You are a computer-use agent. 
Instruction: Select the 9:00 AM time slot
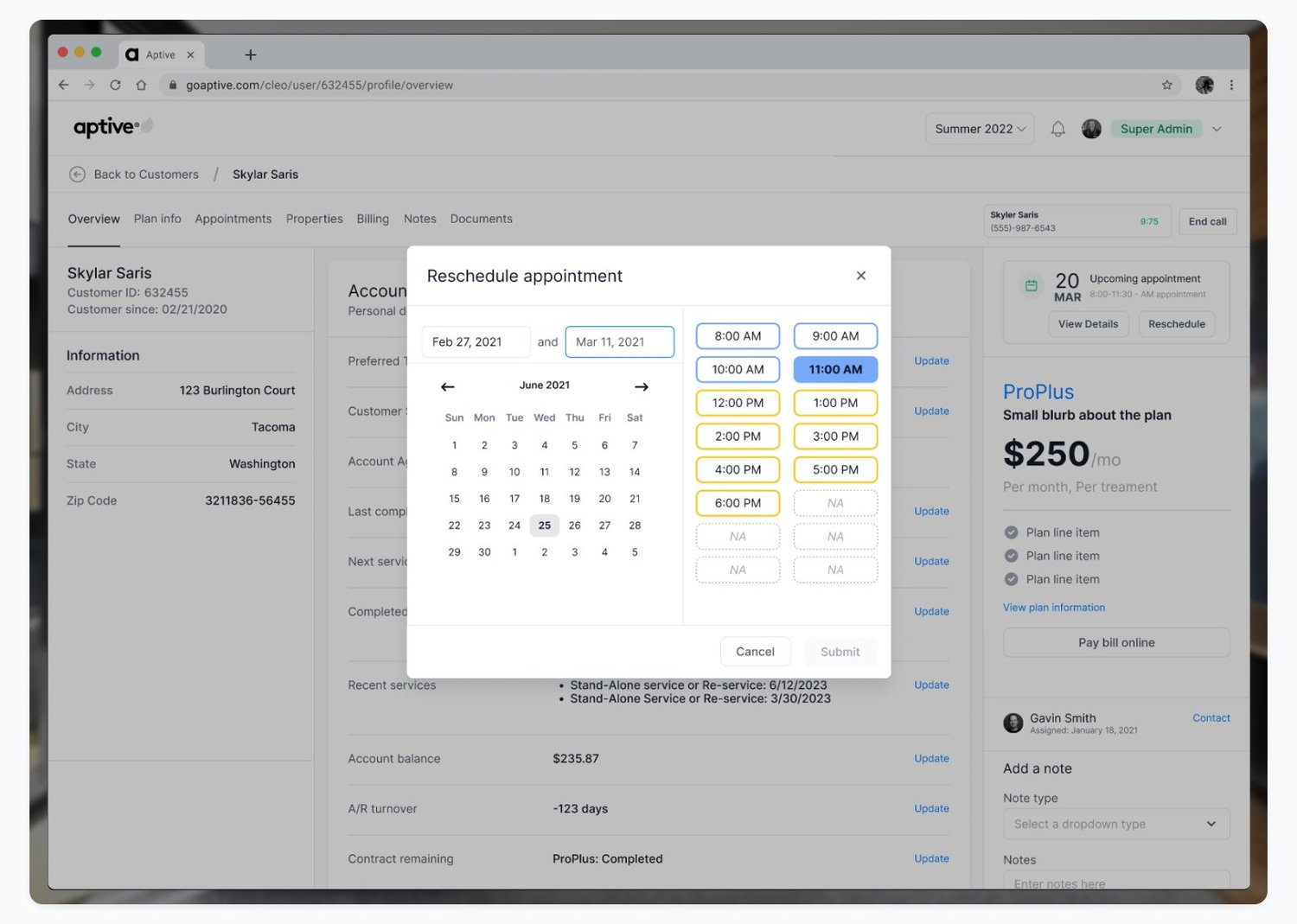[835, 336]
